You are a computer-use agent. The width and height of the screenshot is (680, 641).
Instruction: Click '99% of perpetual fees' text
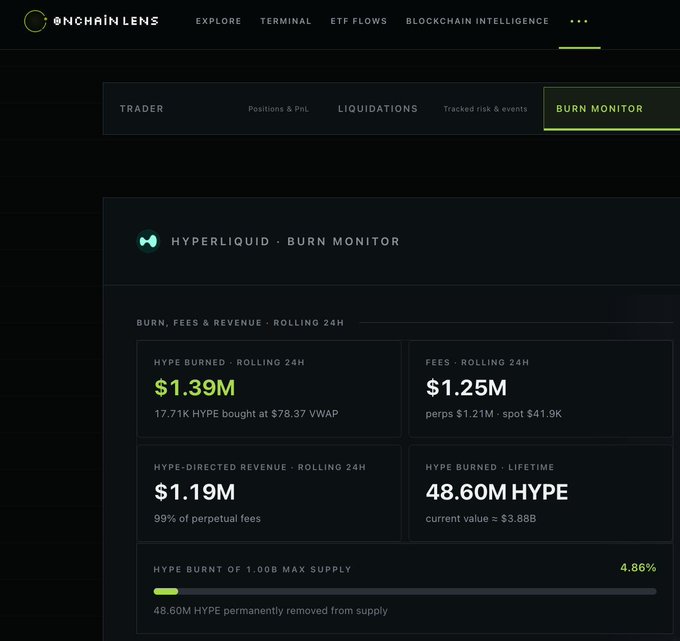point(207,519)
